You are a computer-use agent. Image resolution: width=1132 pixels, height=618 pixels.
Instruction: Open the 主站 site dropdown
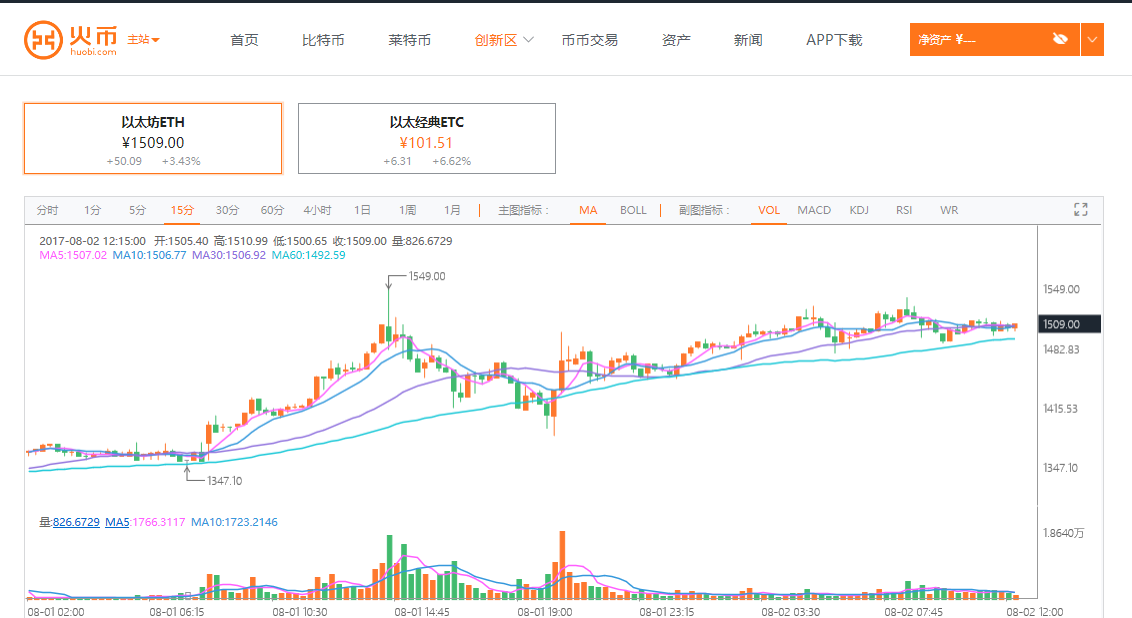[x=144, y=40]
